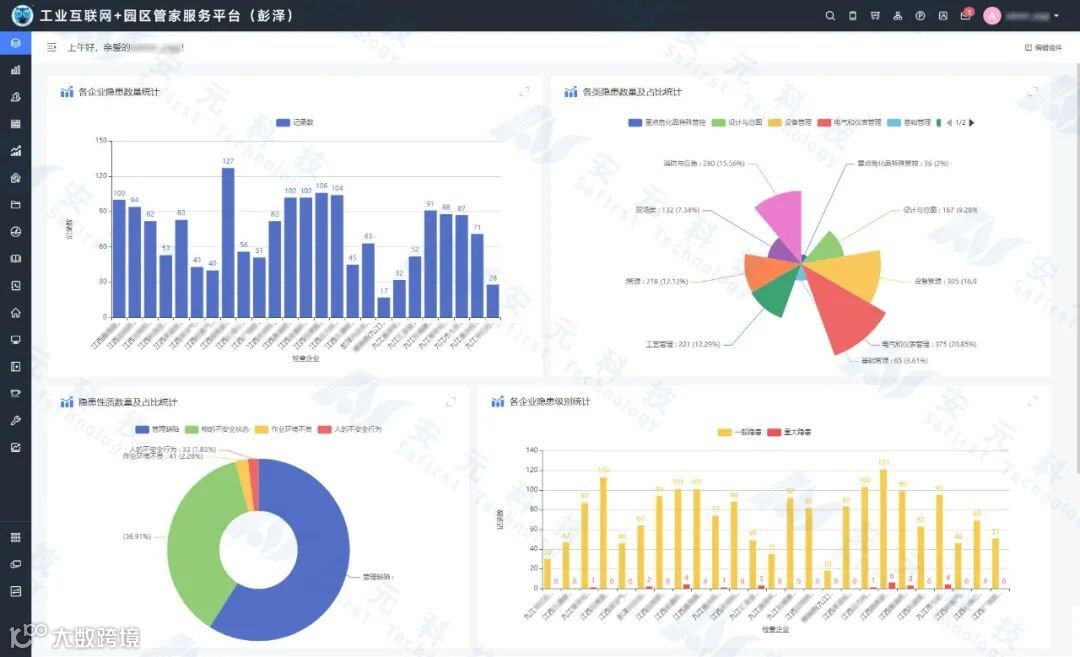Open the clock document sidebar icon
This screenshot has height=657, width=1080.
pos(15,285)
